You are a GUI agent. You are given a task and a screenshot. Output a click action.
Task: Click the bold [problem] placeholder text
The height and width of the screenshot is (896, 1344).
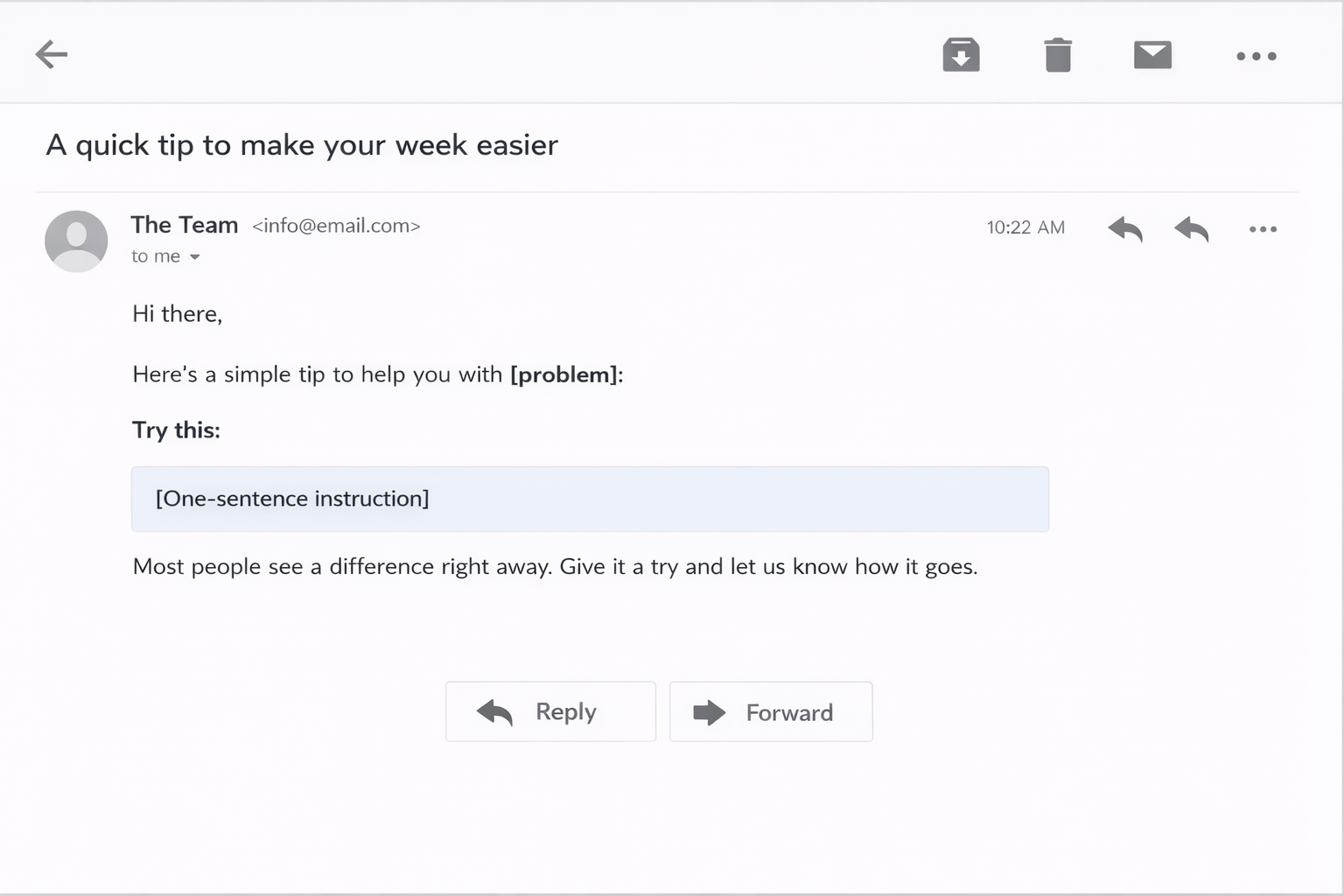pyautogui.click(x=564, y=374)
